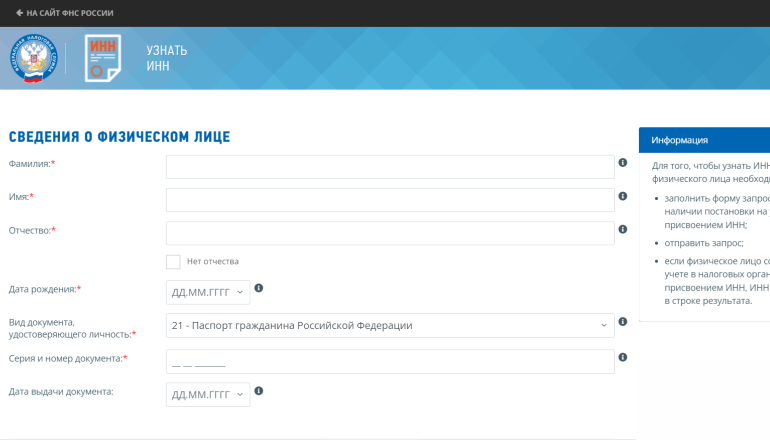Open the Дата выдачи документа date picker
The width and height of the screenshot is (770, 440).
pos(208,394)
